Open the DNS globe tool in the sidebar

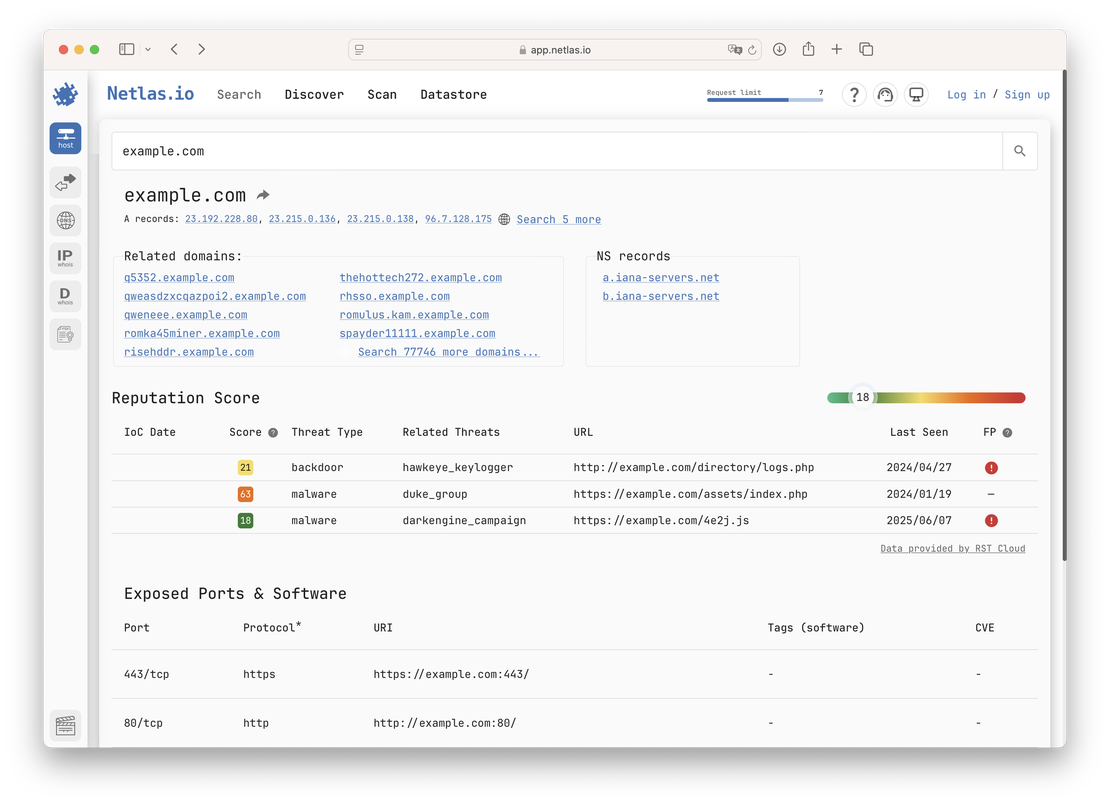click(x=64, y=219)
